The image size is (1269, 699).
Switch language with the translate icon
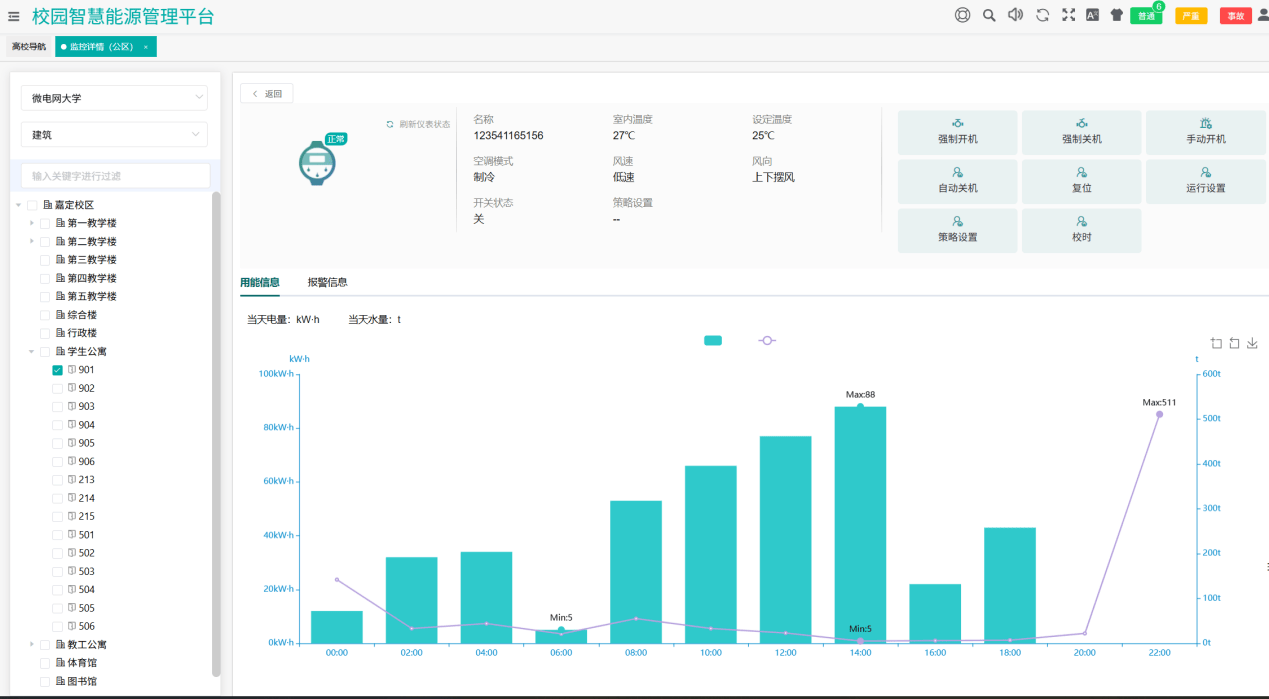tap(1092, 15)
